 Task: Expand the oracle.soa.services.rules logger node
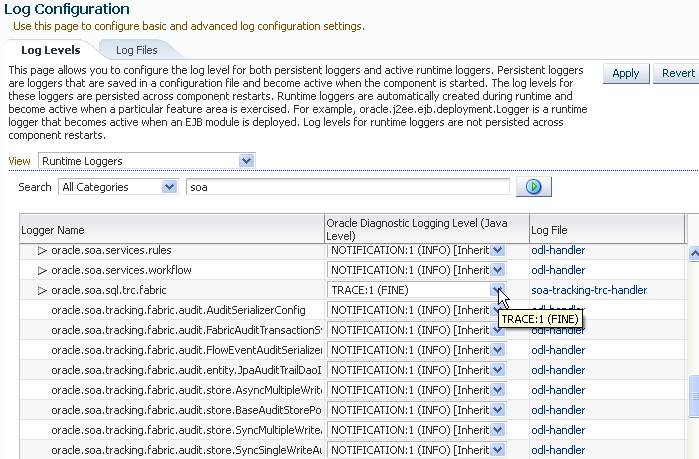point(42,250)
